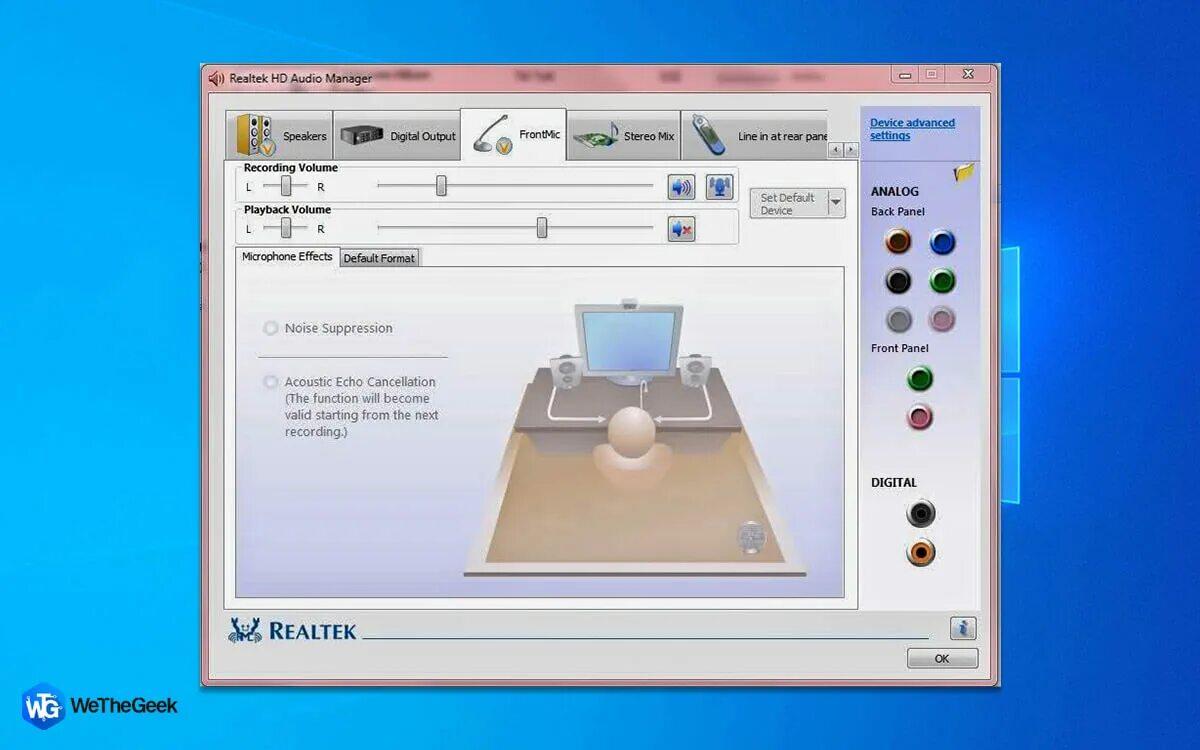This screenshot has width=1200, height=750.
Task: Select the orange digital jack
Action: pyautogui.click(x=921, y=552)
